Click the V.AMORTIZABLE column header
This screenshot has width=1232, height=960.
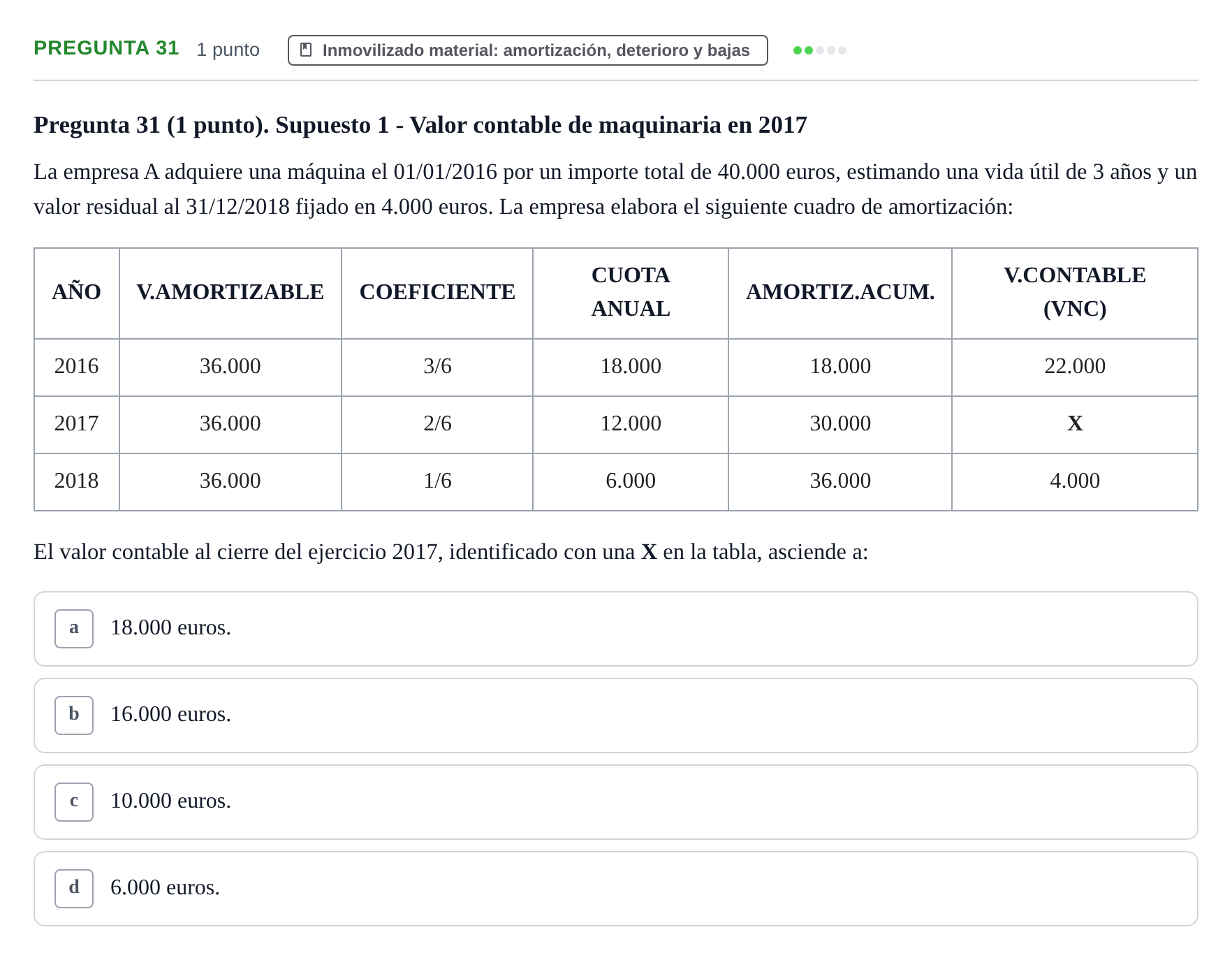[x=230, y=293]
